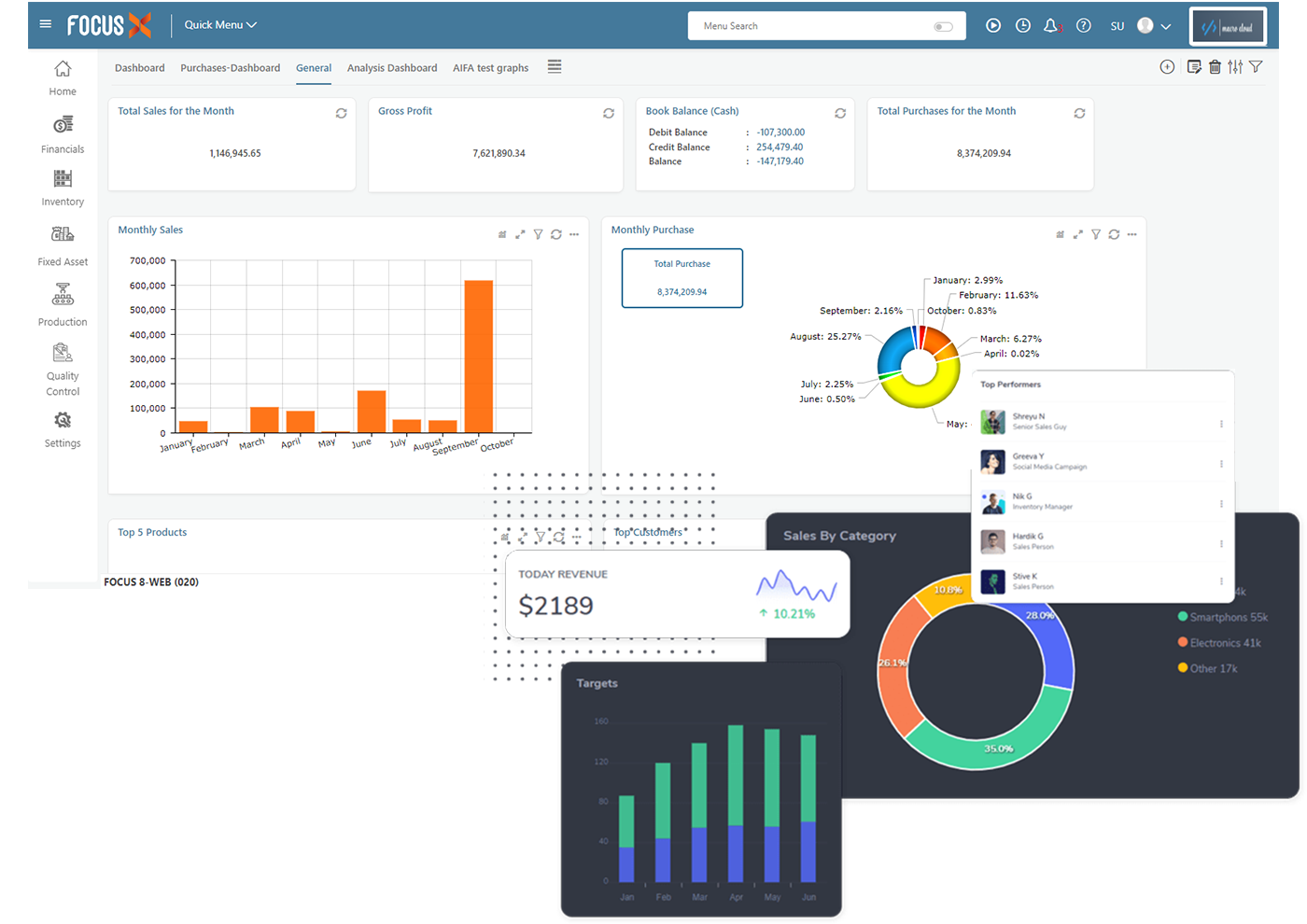
Task: Open the Quality Control module in the sidebar
Action: tap(63, 370)
